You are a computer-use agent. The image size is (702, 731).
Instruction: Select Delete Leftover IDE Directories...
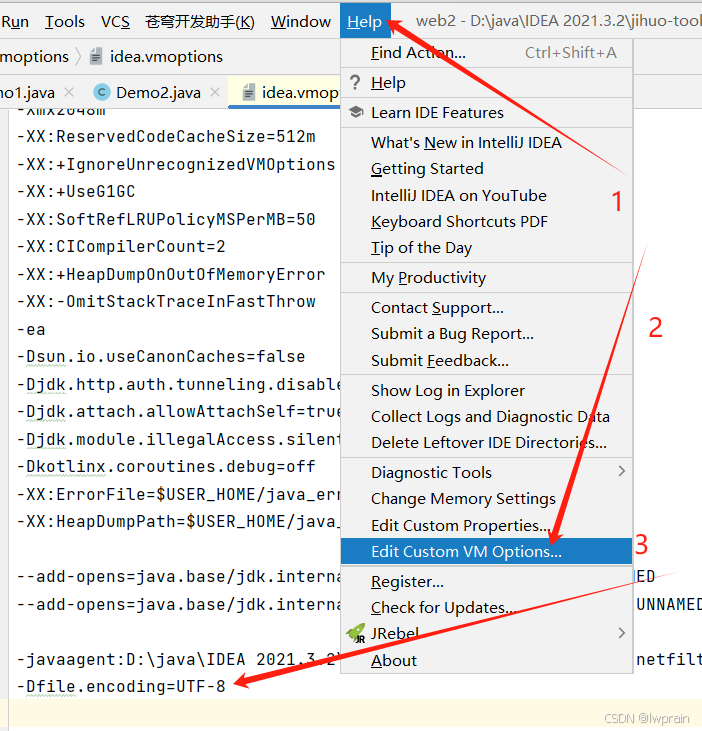click(486, 442)
